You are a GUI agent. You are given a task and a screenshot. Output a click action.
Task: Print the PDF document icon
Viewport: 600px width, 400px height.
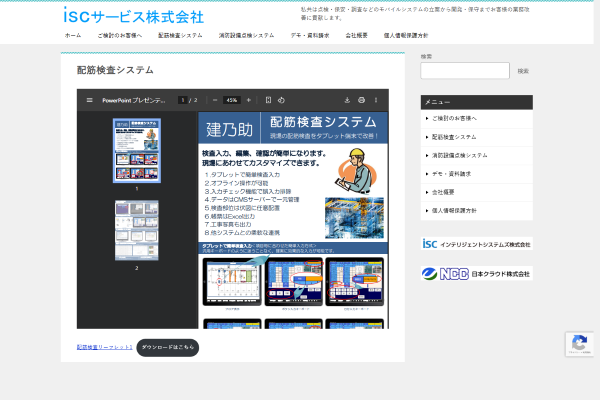[361, 100]
